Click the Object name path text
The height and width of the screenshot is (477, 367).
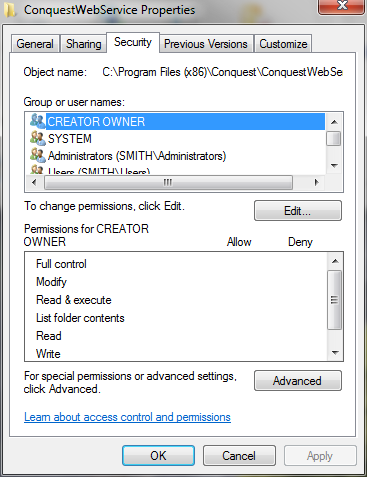click(x=222, y=72)
